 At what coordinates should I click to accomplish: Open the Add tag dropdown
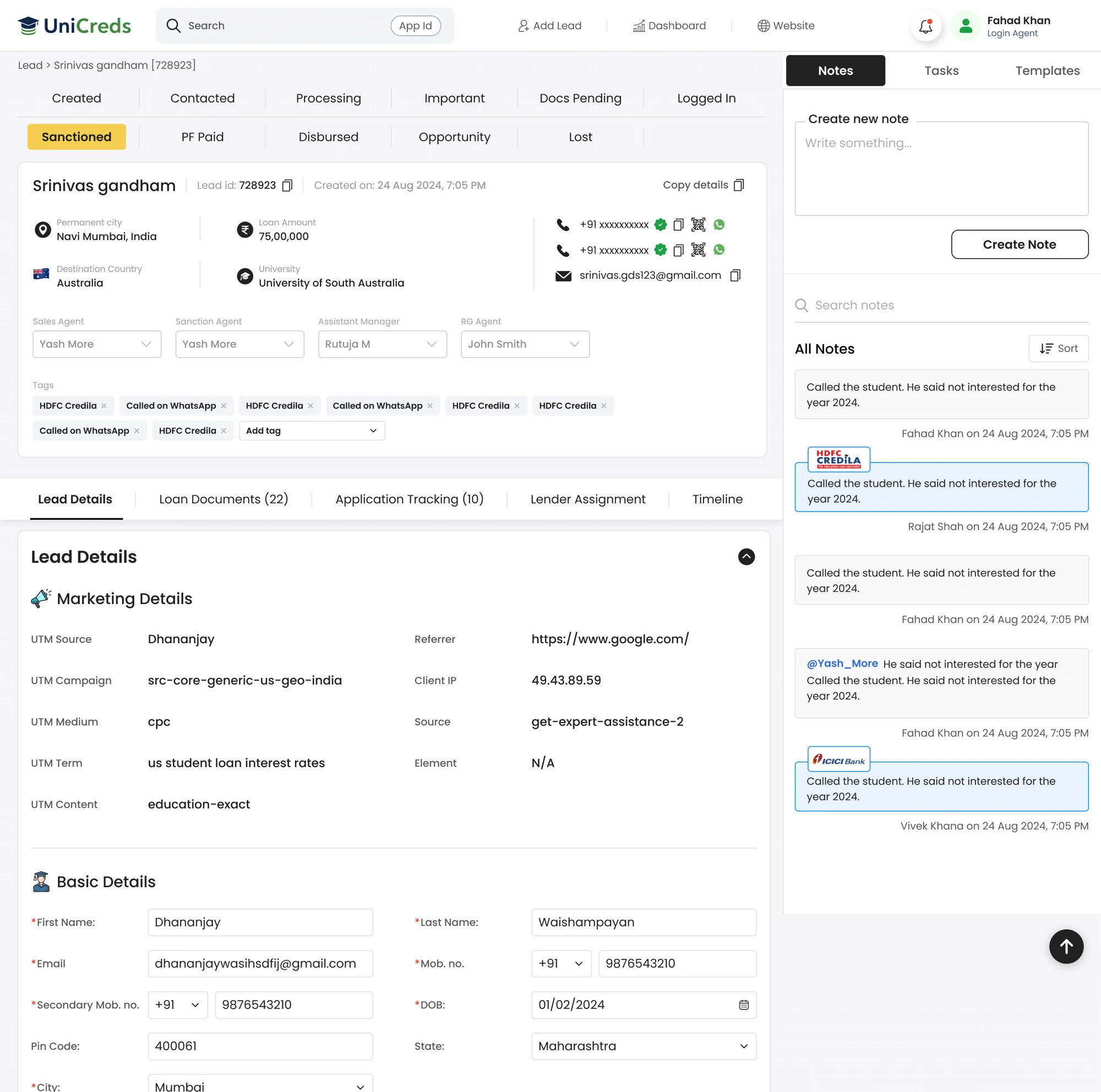point(312,431)
